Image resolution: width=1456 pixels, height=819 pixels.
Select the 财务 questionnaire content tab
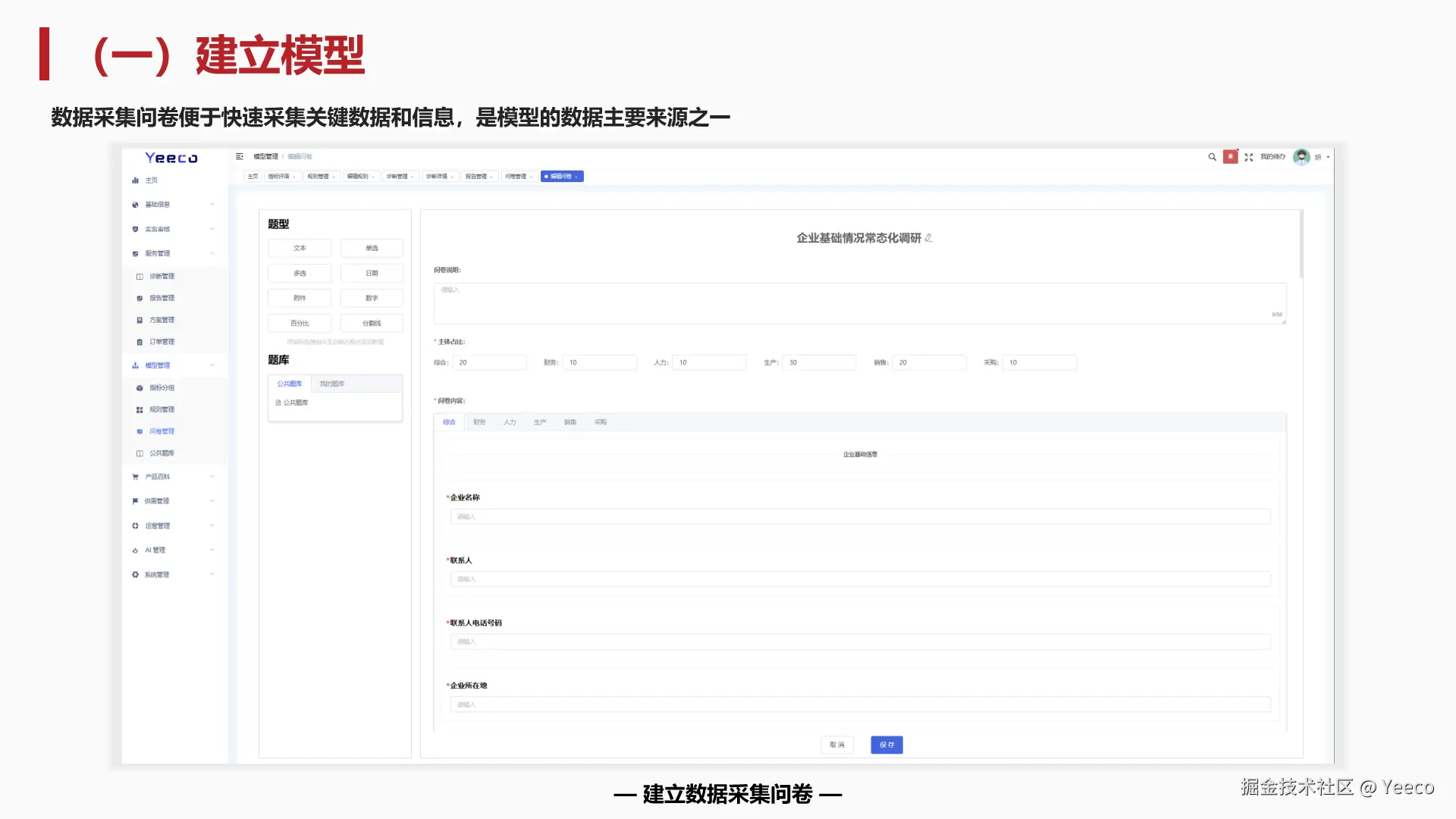479,422
